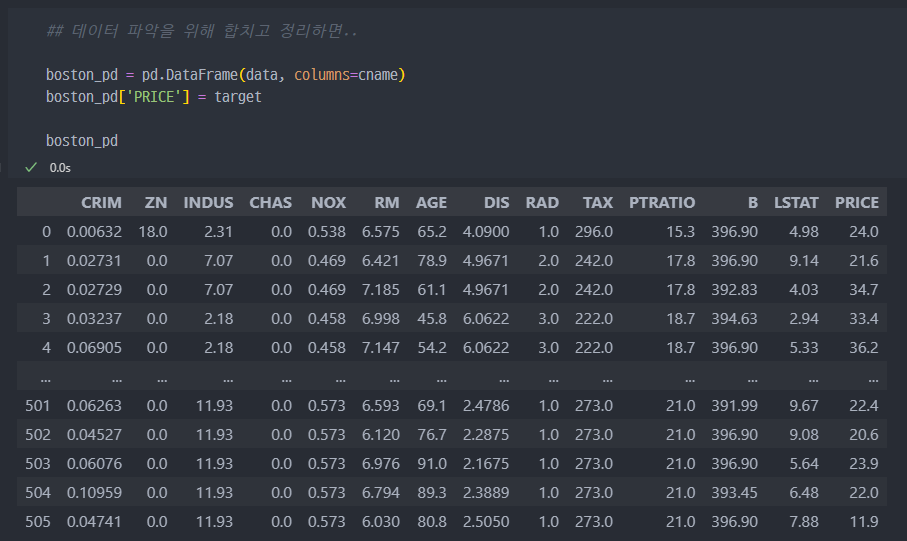Select the ZN column header
The width and height of the screenshot is (907, 541).
point(156,203)
